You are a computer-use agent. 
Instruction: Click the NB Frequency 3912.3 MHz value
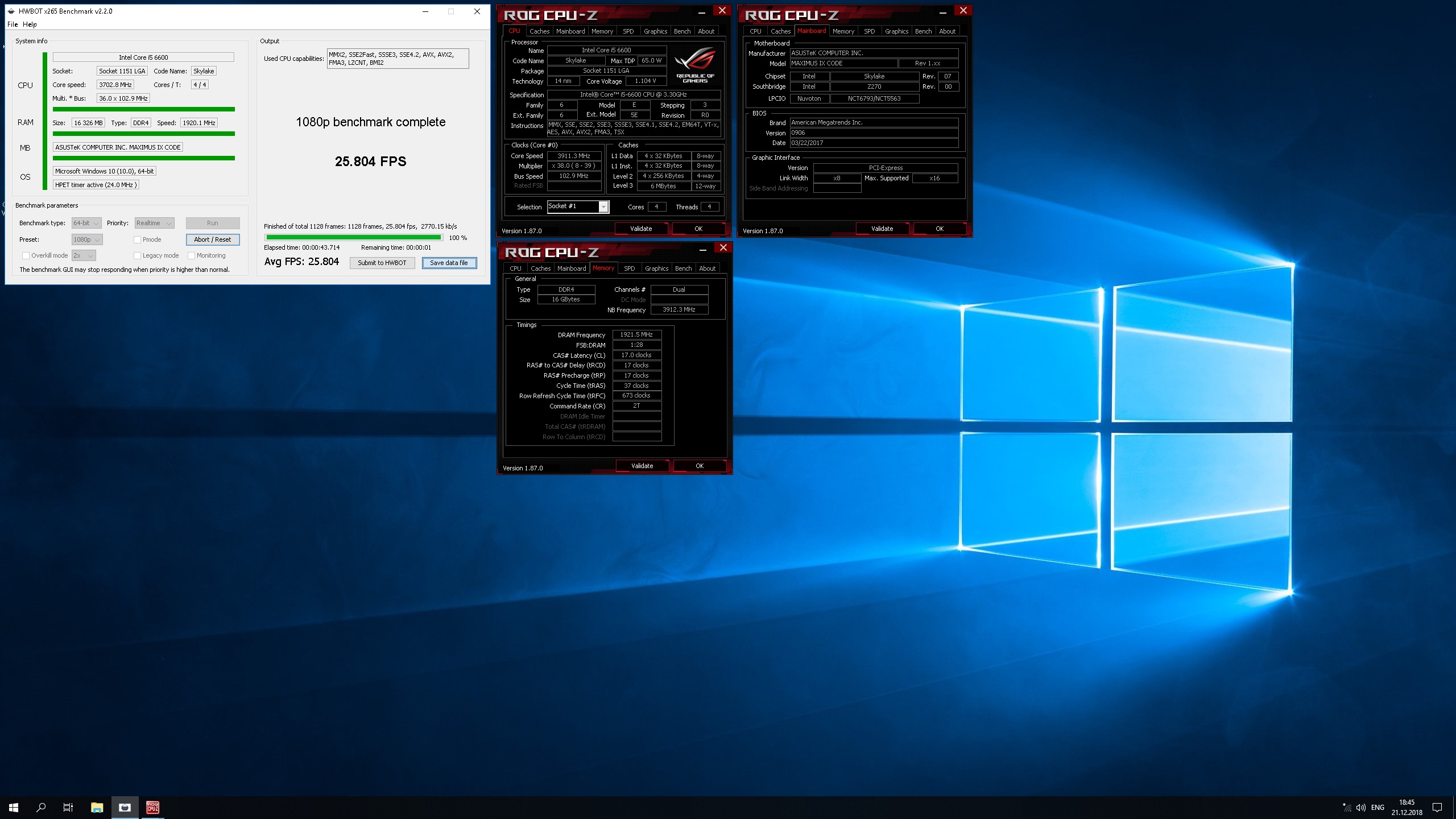(x=679, y=310)
